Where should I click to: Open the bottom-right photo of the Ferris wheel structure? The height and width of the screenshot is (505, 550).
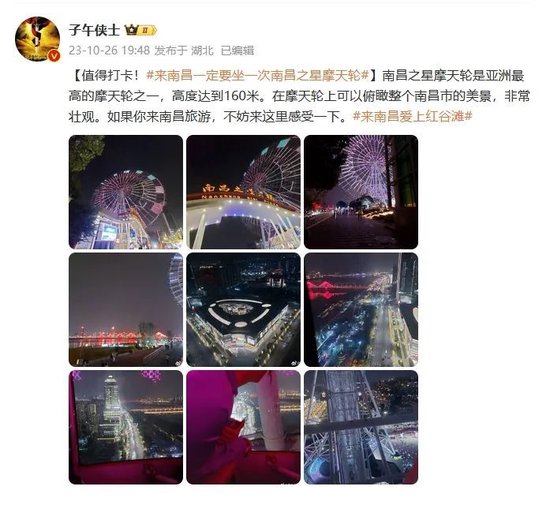click(361, 427)
